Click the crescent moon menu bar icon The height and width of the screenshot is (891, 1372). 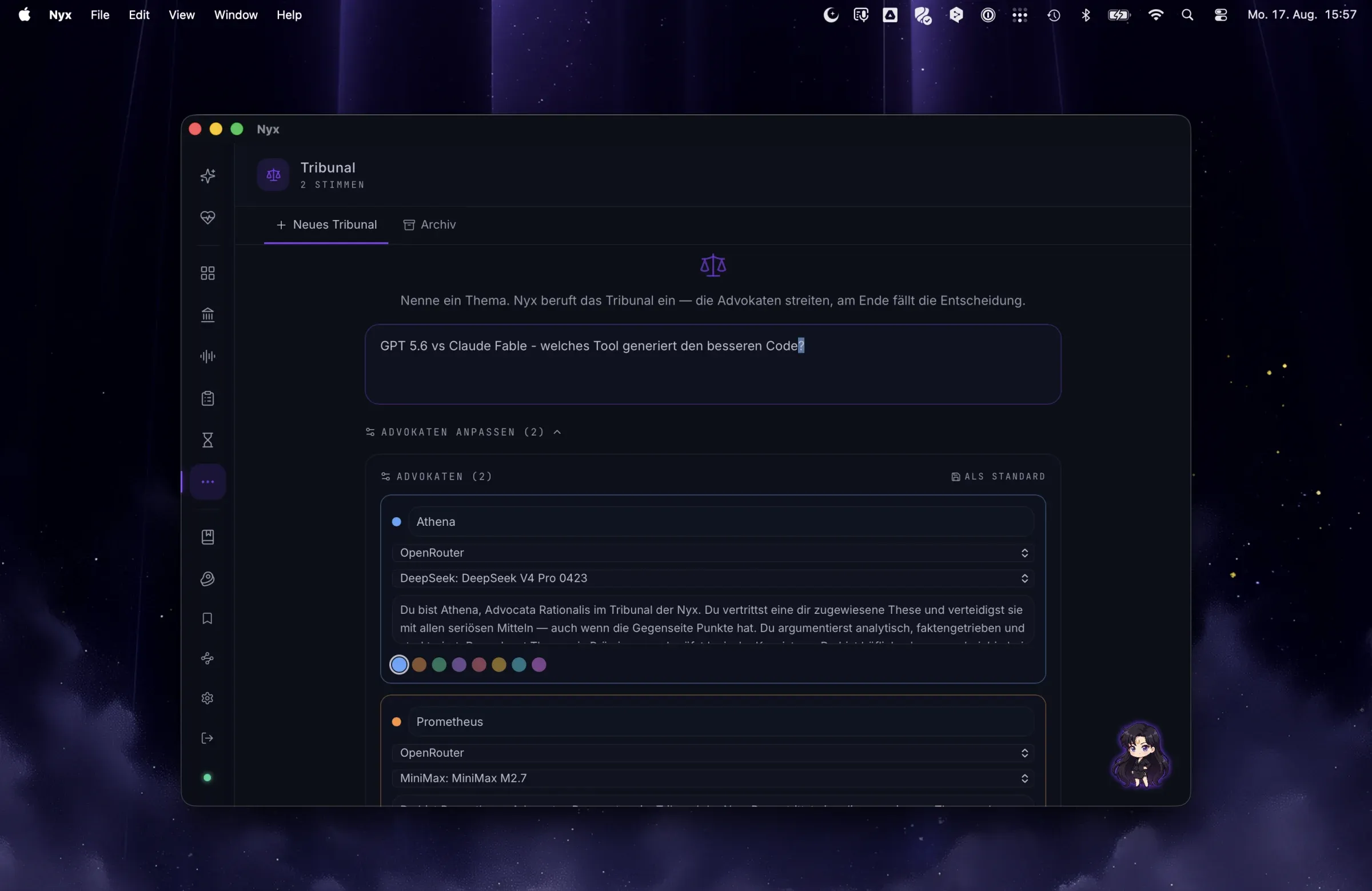coord(831,15)
